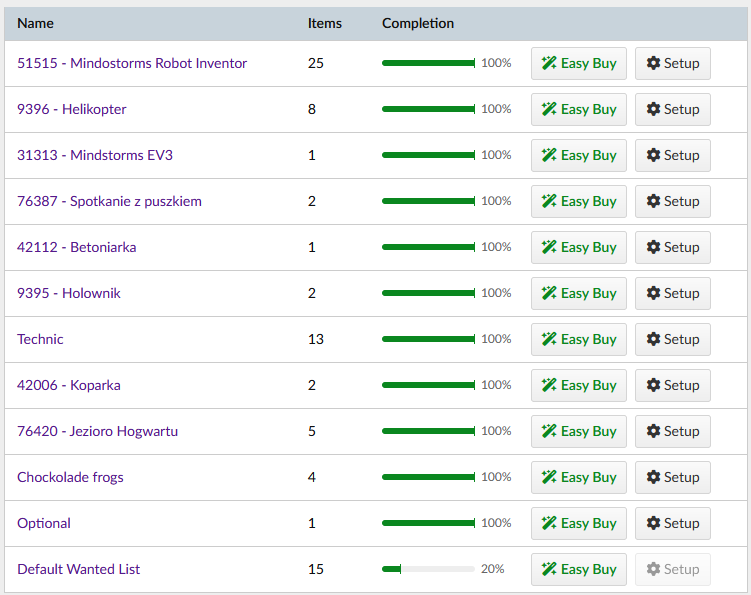
Task: Open Setup for 9396 - Helikopter
Action: pos(672,109)
